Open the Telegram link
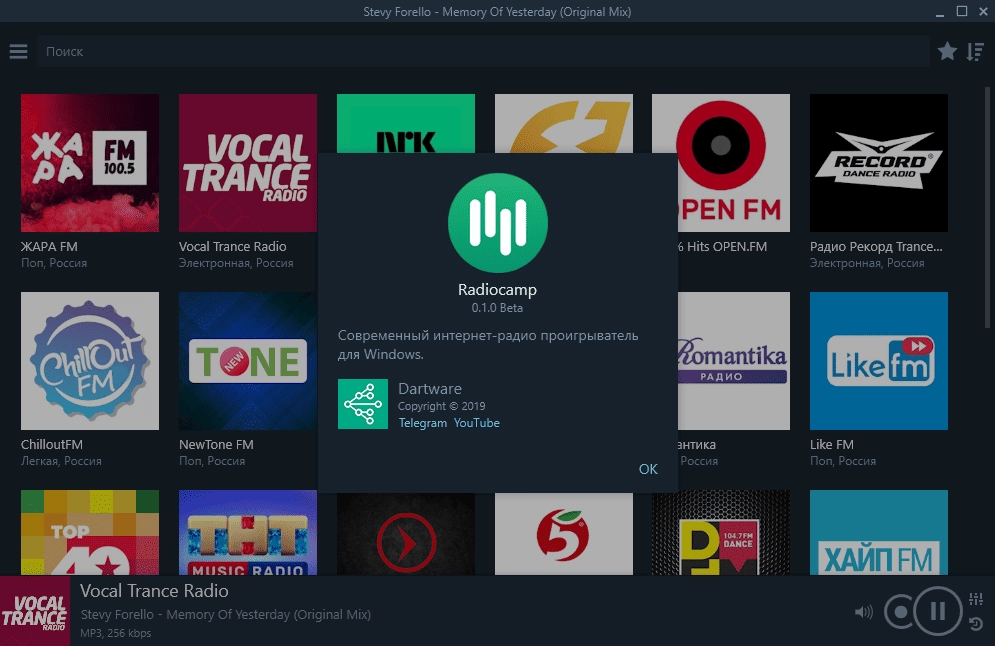 pyautogui.click(x=423, y=423)
